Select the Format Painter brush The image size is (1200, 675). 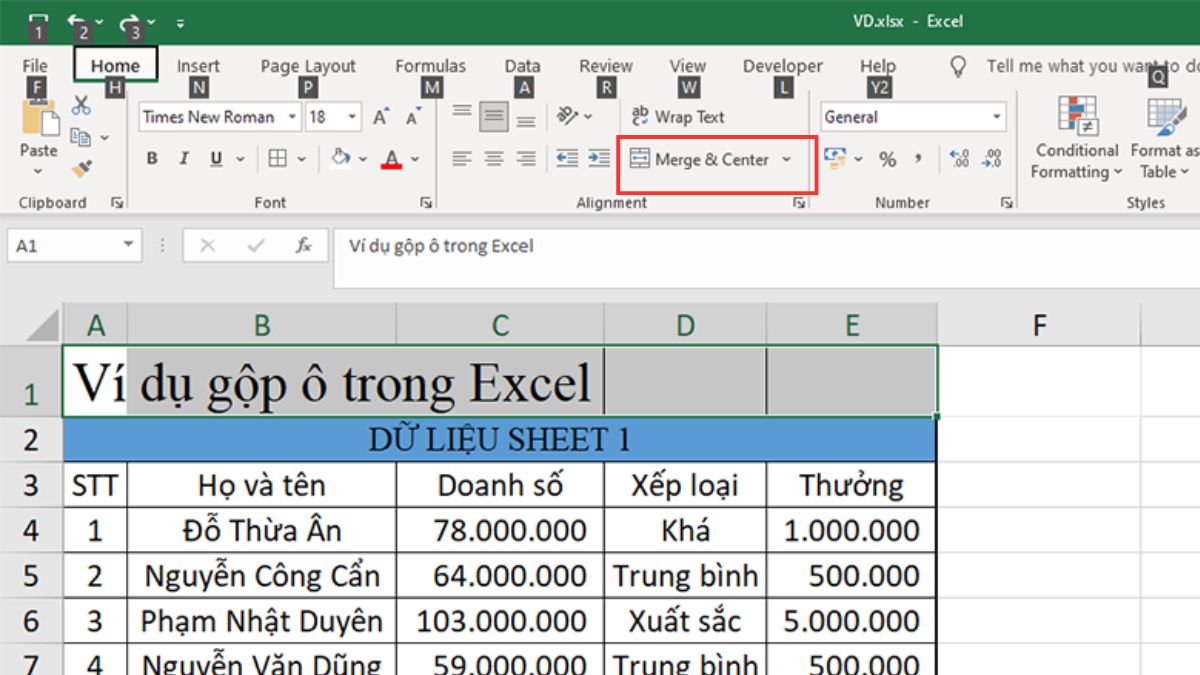[x=81, y=168]
